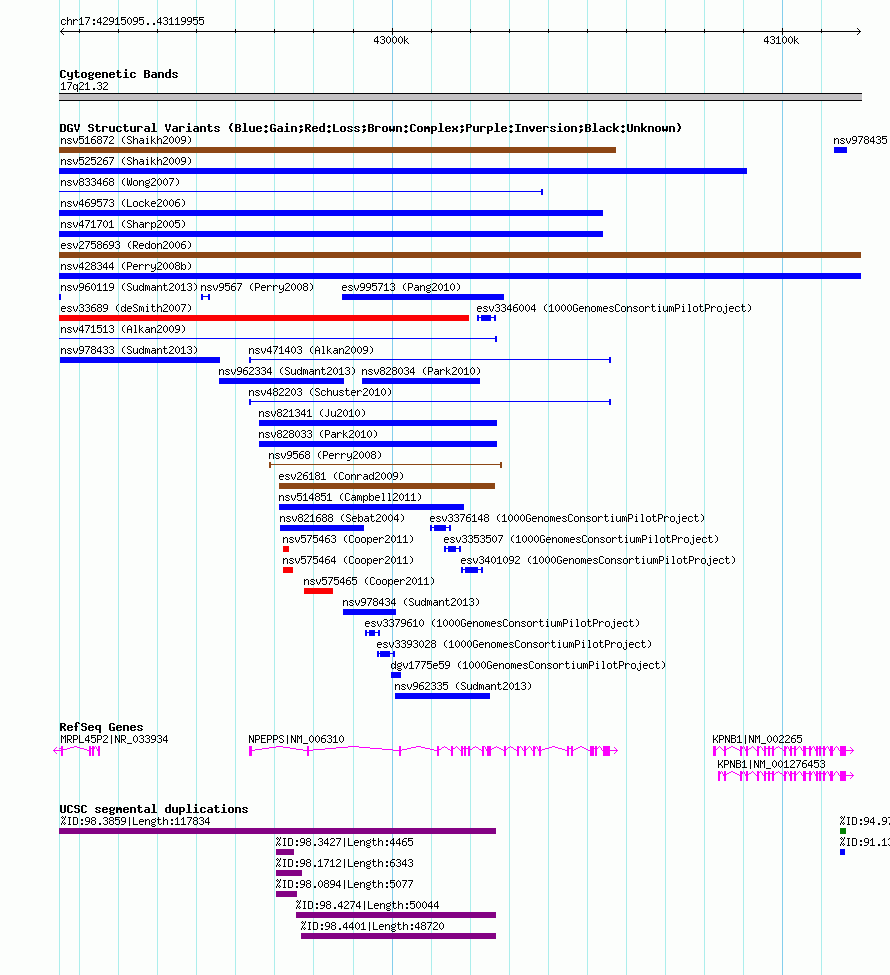
Task: Click the blue %ID:91.1 duplication marker
Action: (x=843, y=853)
